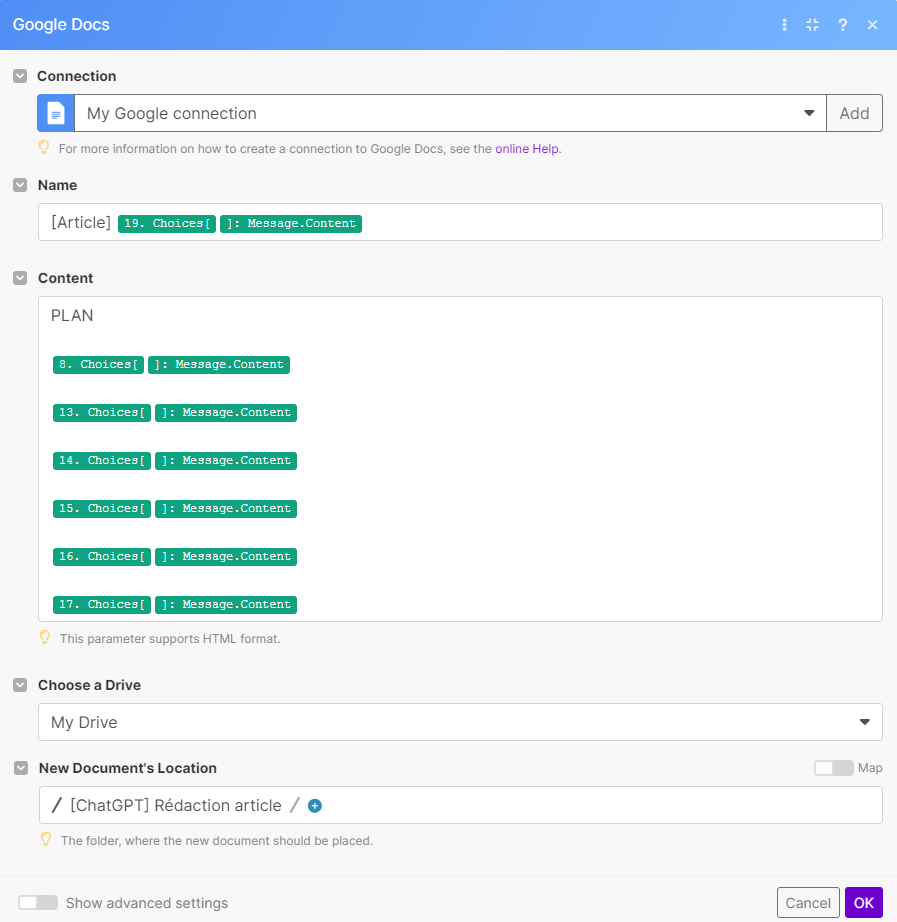This screenshot has height=922, width=897.
Task: Click the Google Docs document icon by connection
Action: [x=56, y=113]
